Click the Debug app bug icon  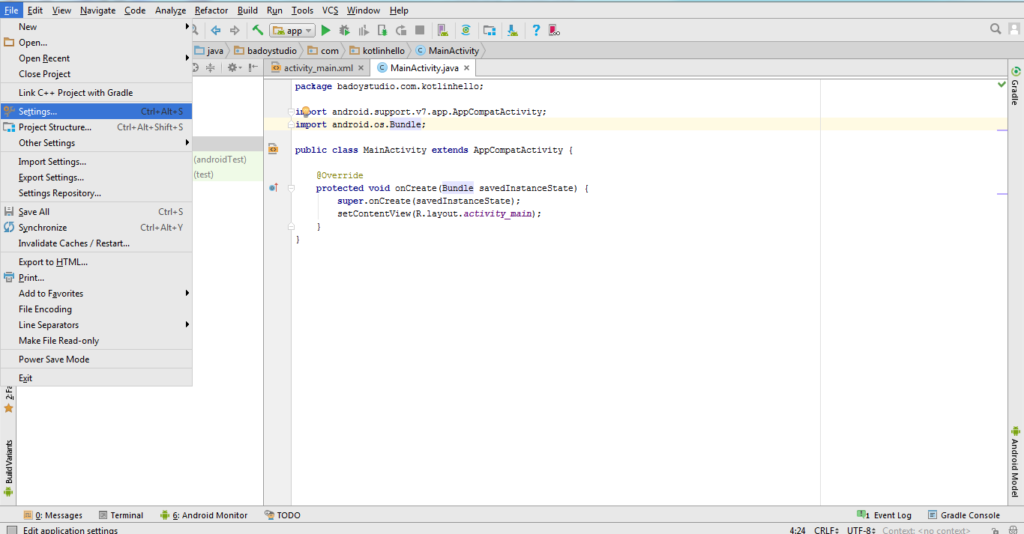click(x=345, y=30)
